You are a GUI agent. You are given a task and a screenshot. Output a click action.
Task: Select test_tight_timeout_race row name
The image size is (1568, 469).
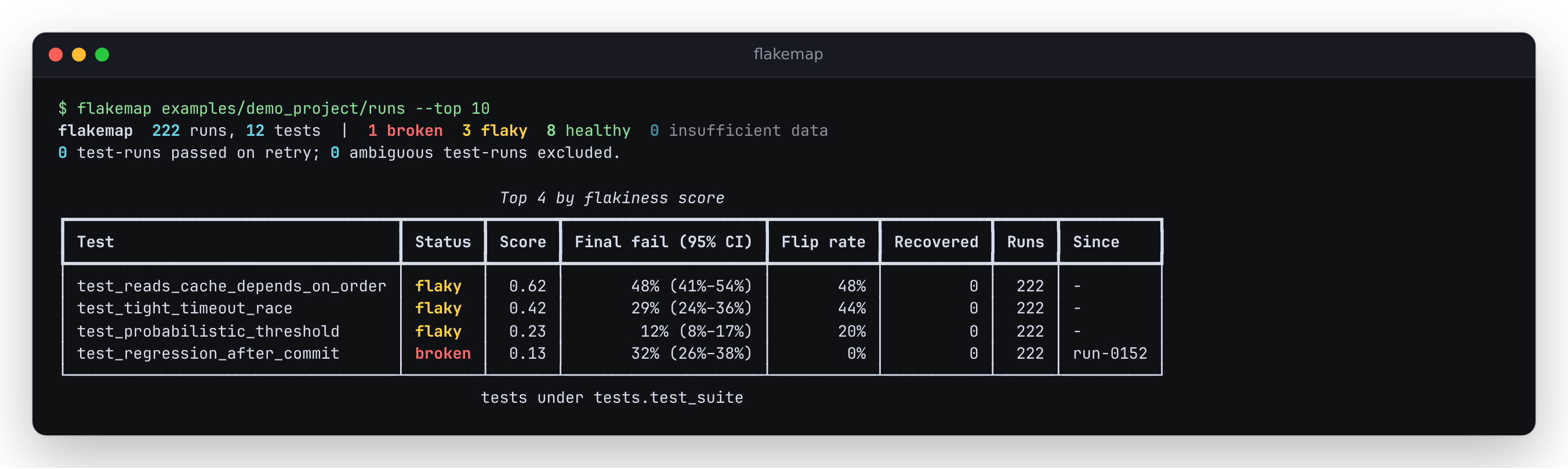point(184,309)
